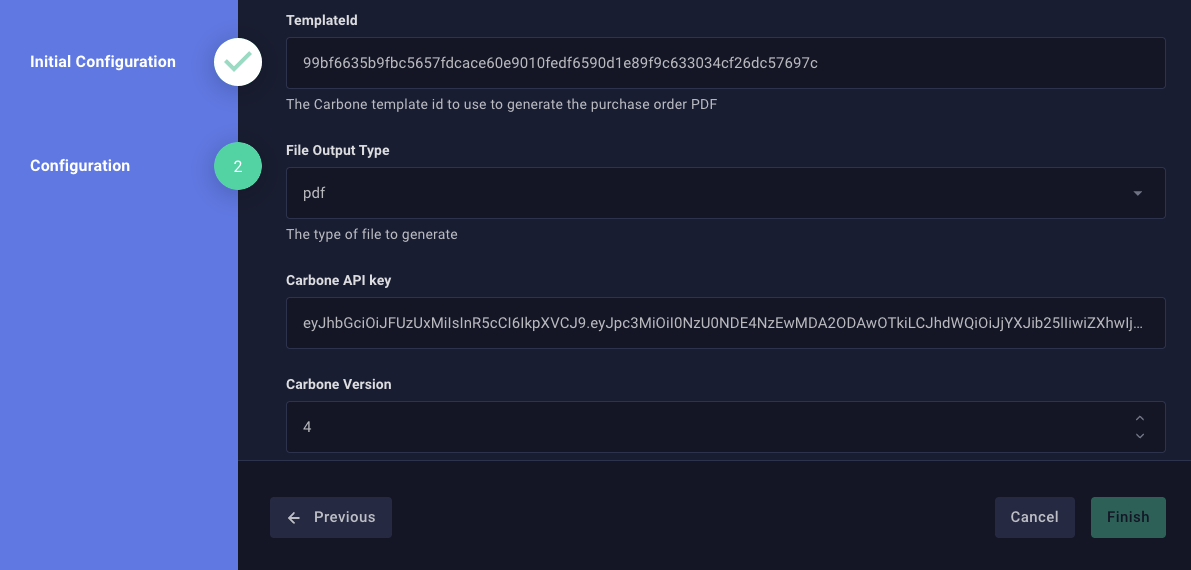Image resolution: width=1191 pixels, height=570 pixels.
Task: Expand the File Output Type caret arrow
Action: pyautogui.click(x=1138, y=193)
